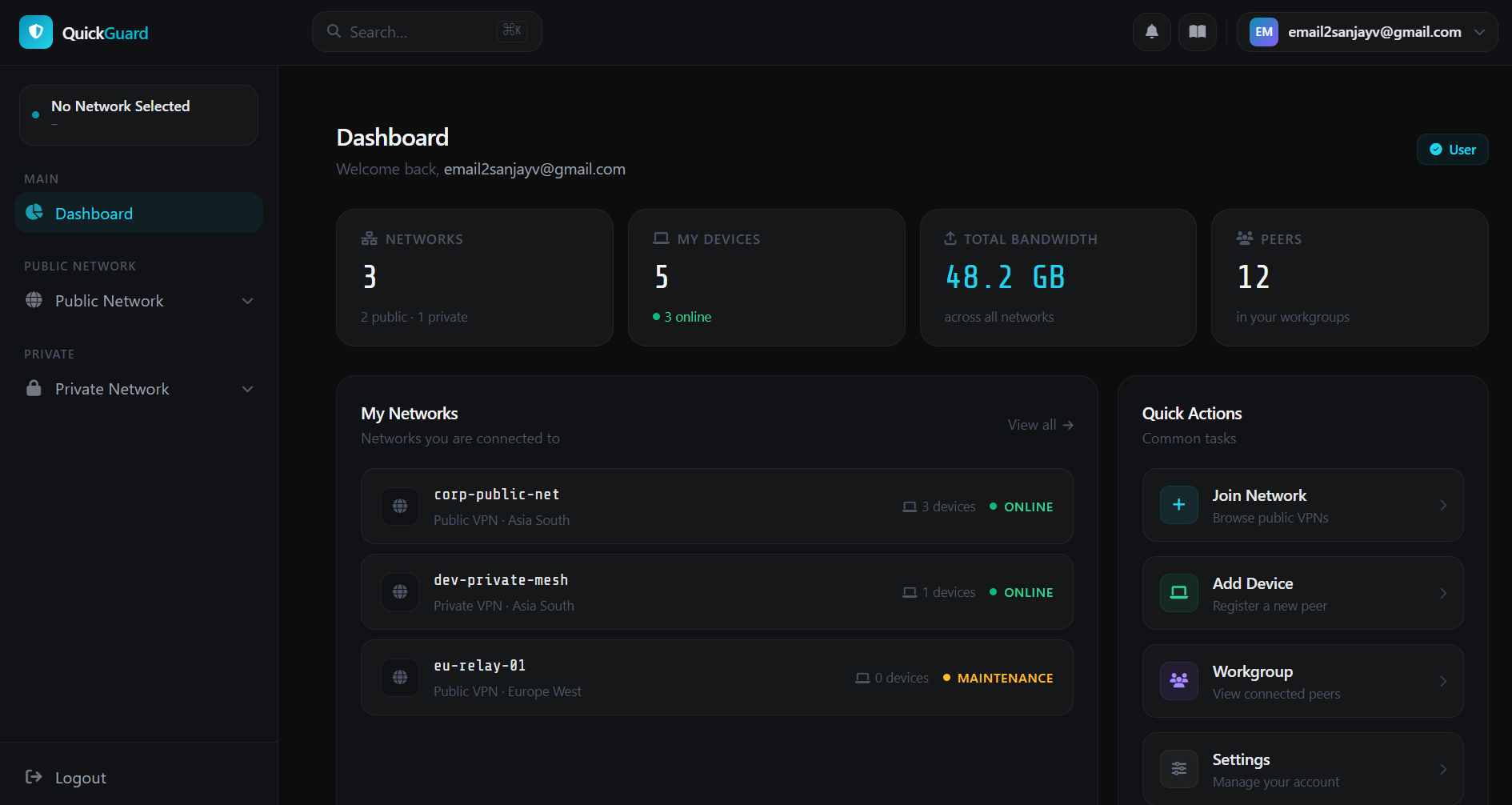Open Join Network quick action

pos(1302,505)
